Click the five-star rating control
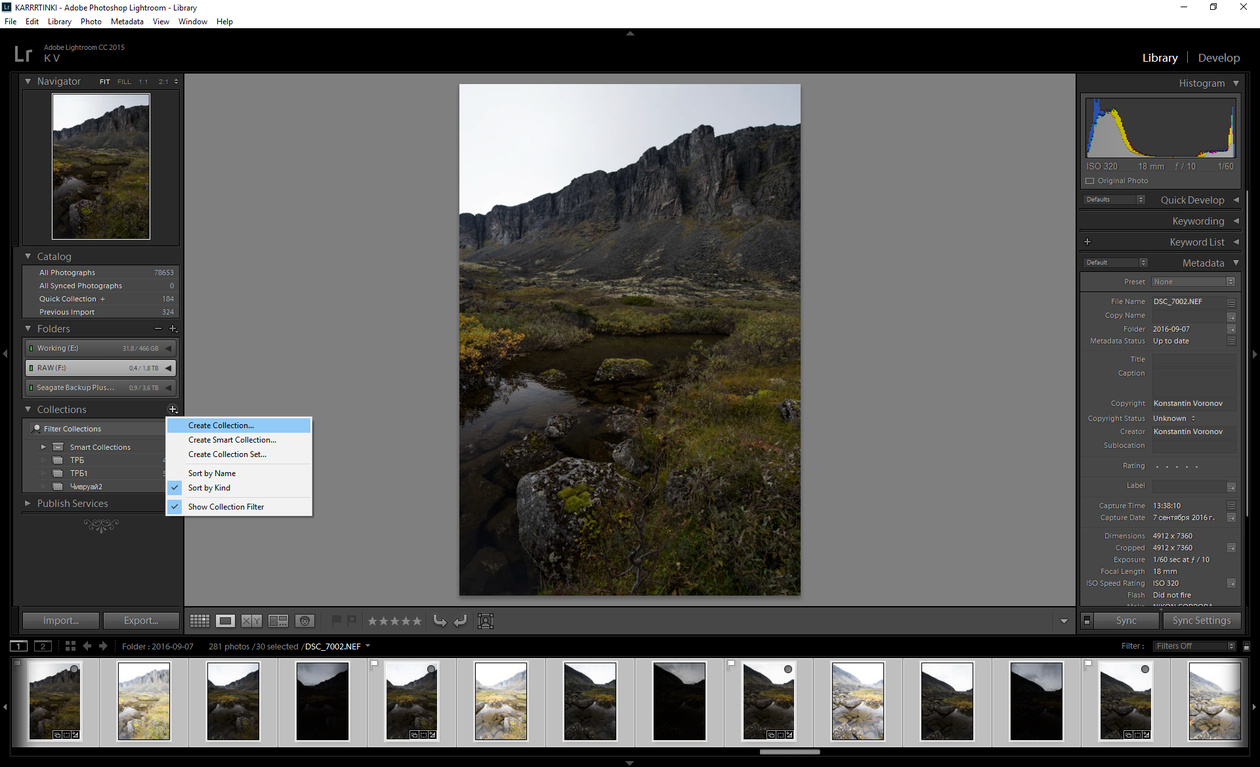1260x767 pixels. [395, 621]
